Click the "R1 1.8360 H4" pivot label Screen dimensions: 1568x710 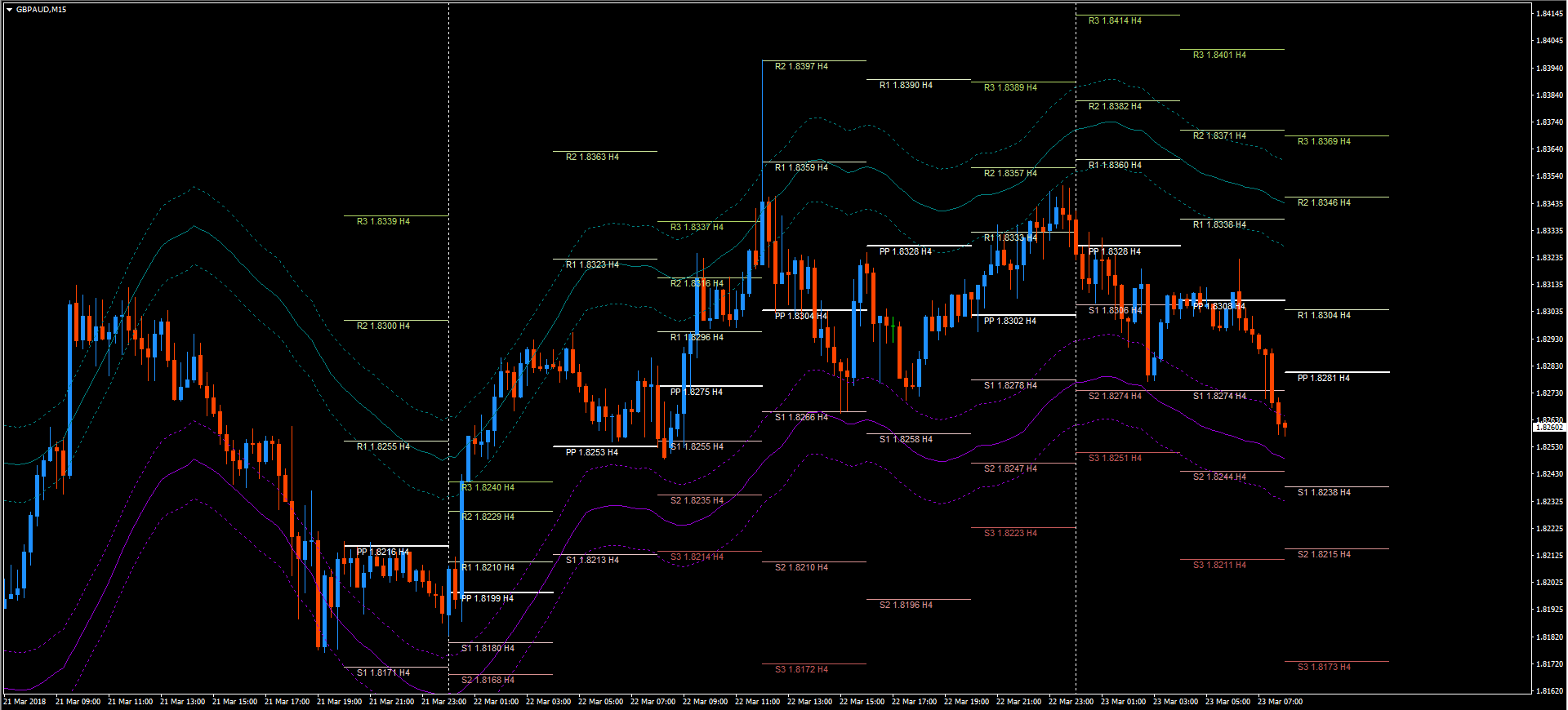[x=1115, y=166]
